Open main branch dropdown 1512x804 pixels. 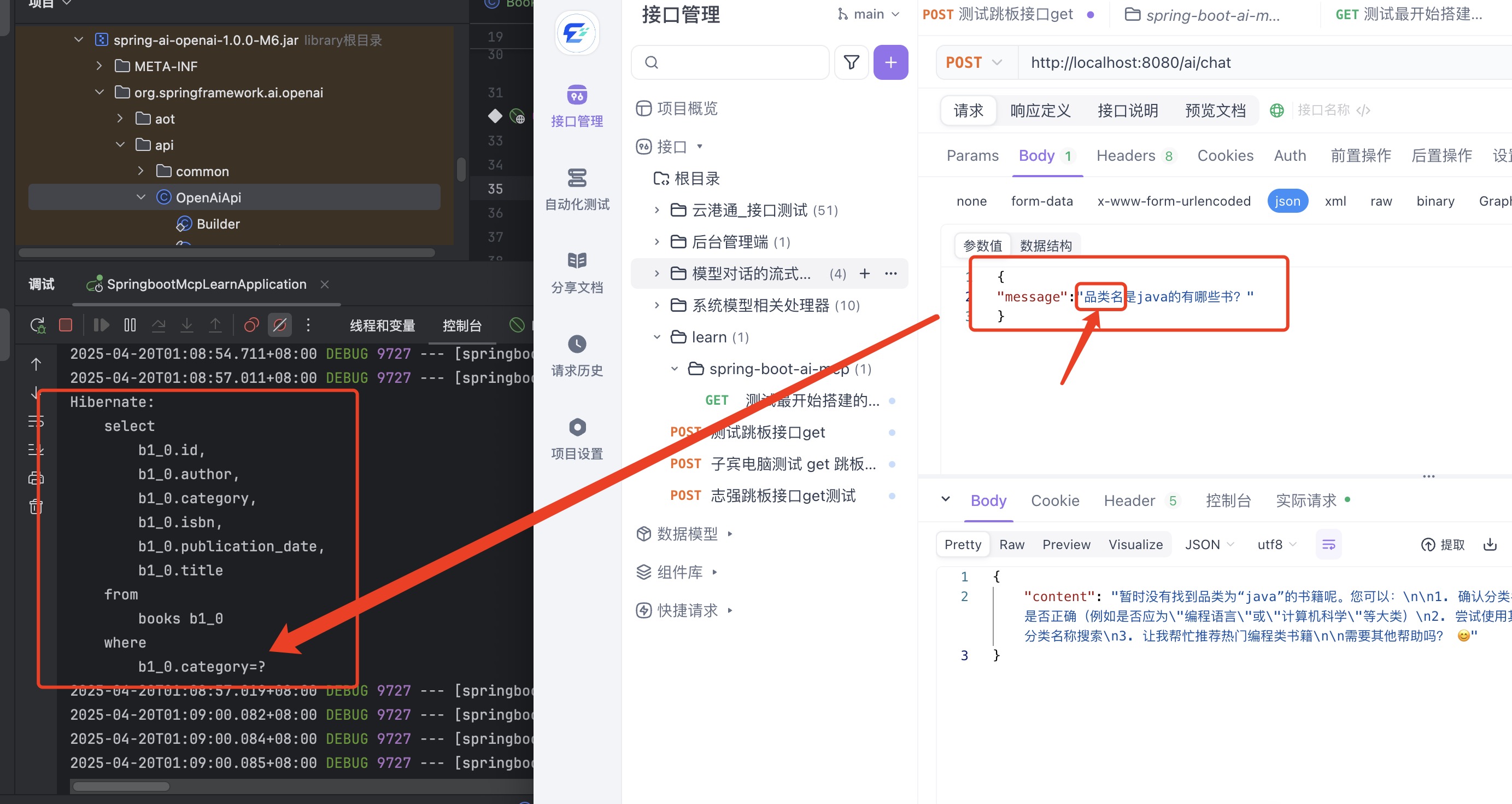tap(869, 14)
